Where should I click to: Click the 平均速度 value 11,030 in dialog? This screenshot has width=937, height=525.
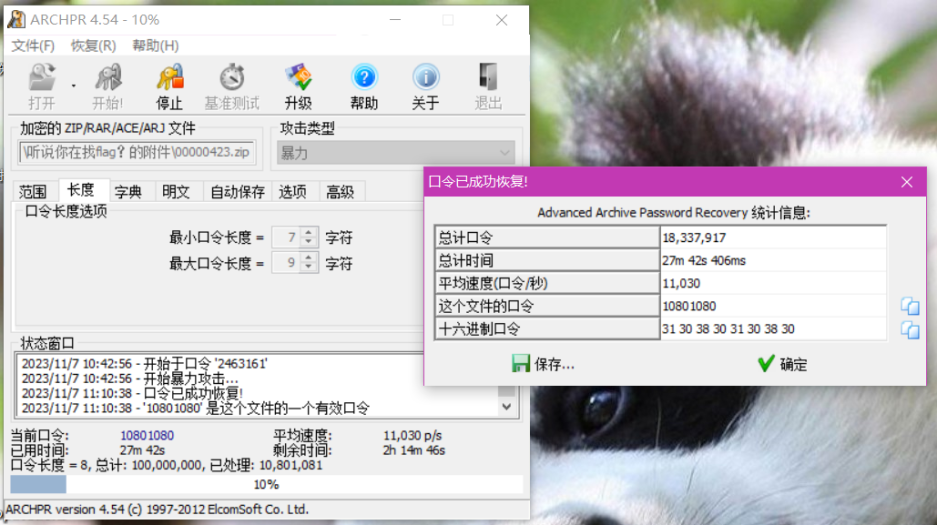coord(773,283)
